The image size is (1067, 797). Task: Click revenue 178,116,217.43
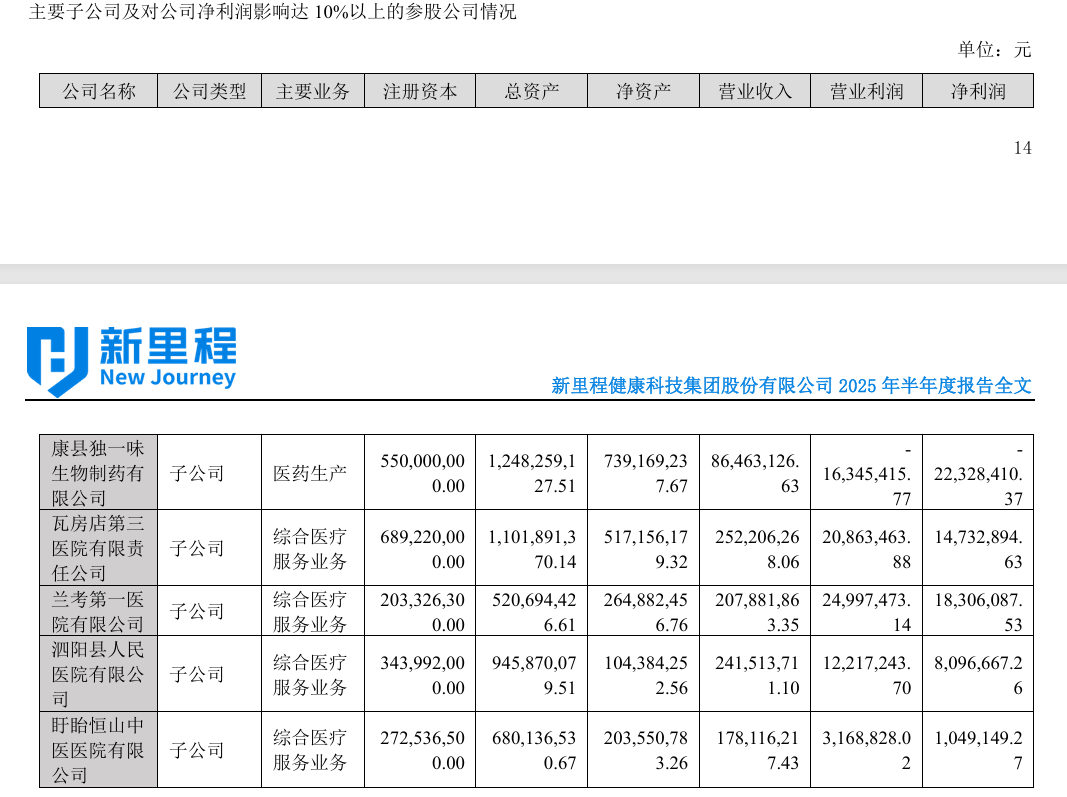757,750
